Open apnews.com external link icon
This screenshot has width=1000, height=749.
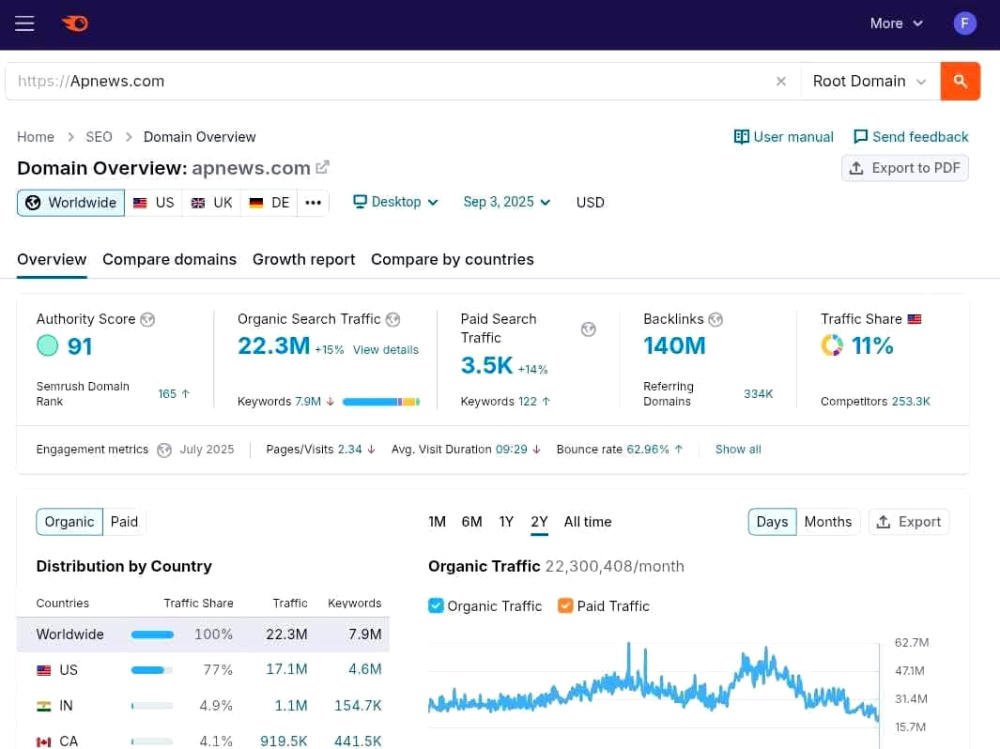[x=323, y=167]
